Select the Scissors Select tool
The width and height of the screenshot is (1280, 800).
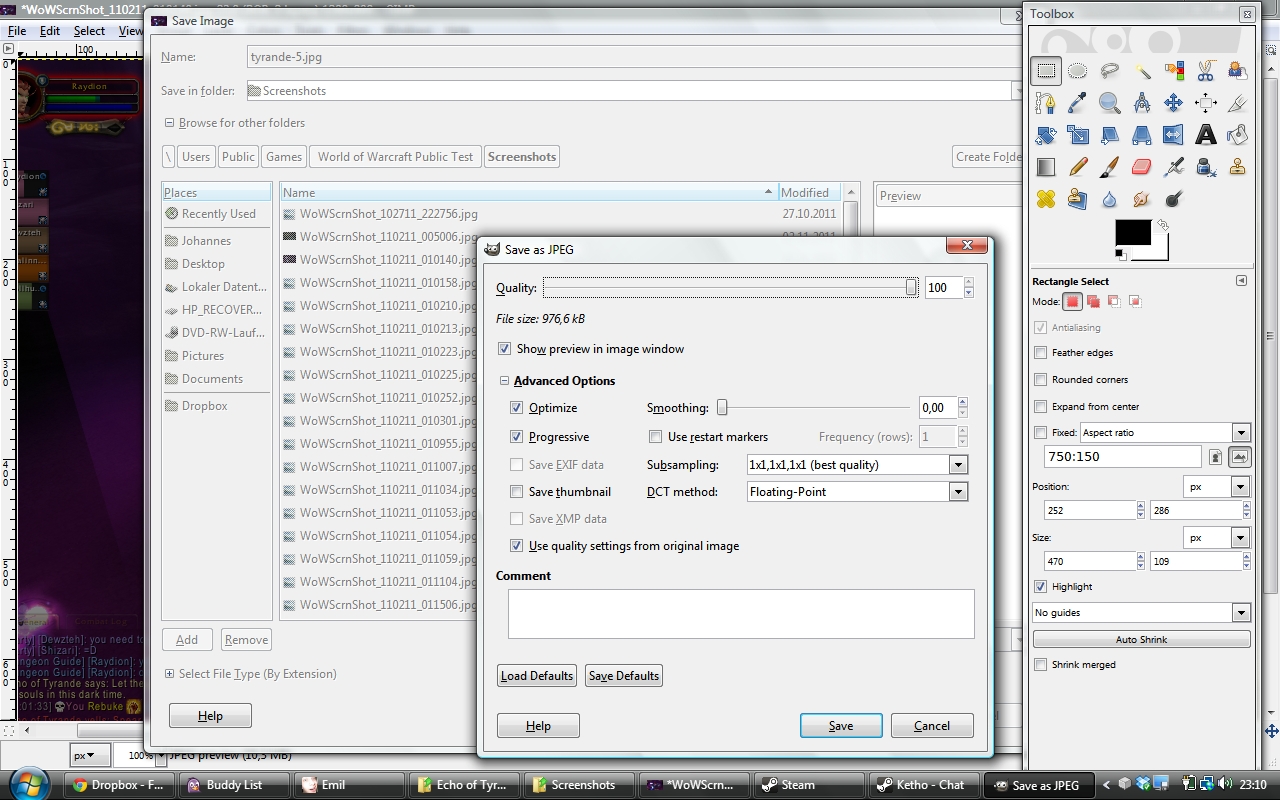click(x=1205, y=71)
